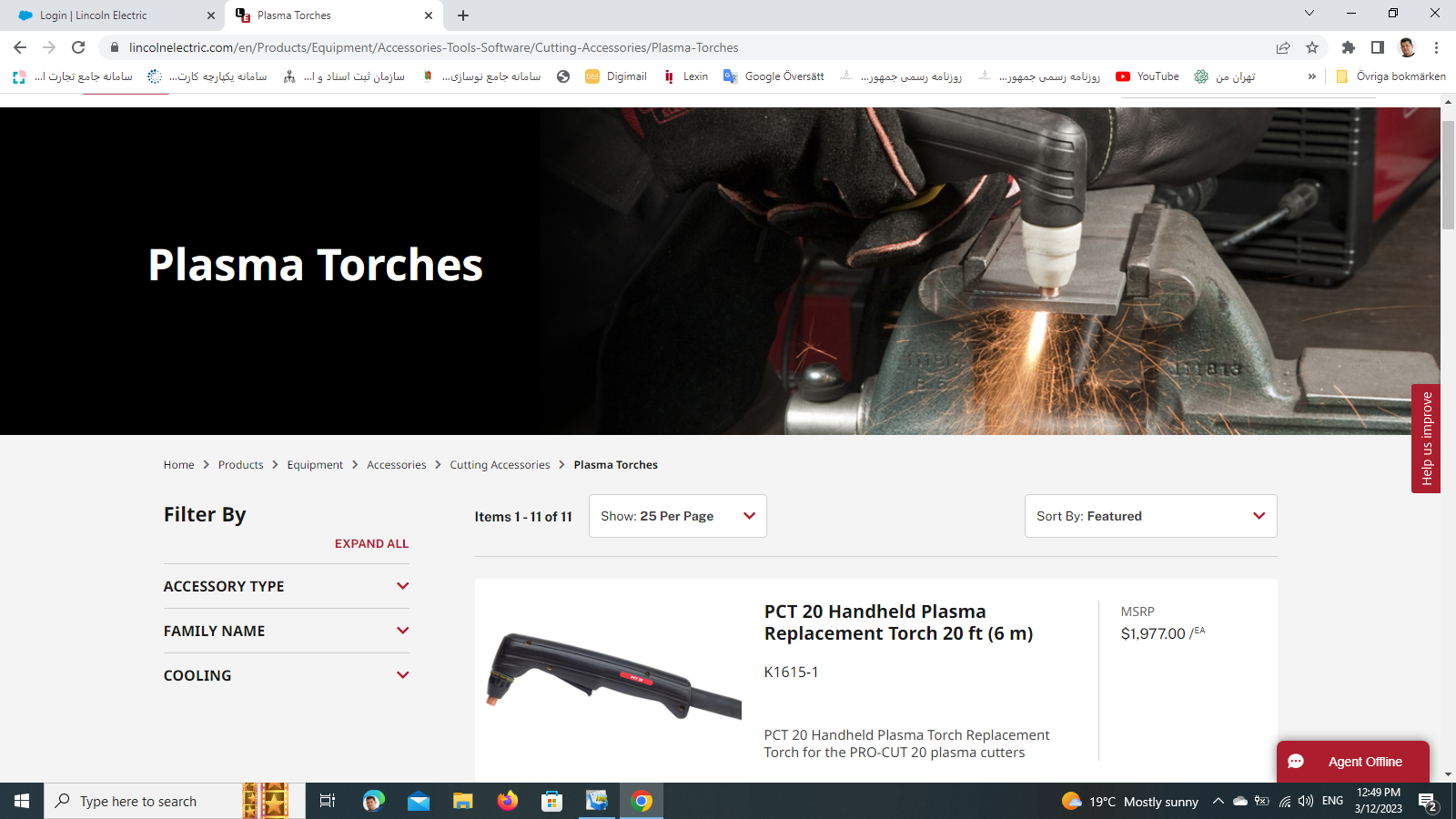
Task: Bookmark this page with the star icon
Action: pyautogui.click(x=1312, y=47)
